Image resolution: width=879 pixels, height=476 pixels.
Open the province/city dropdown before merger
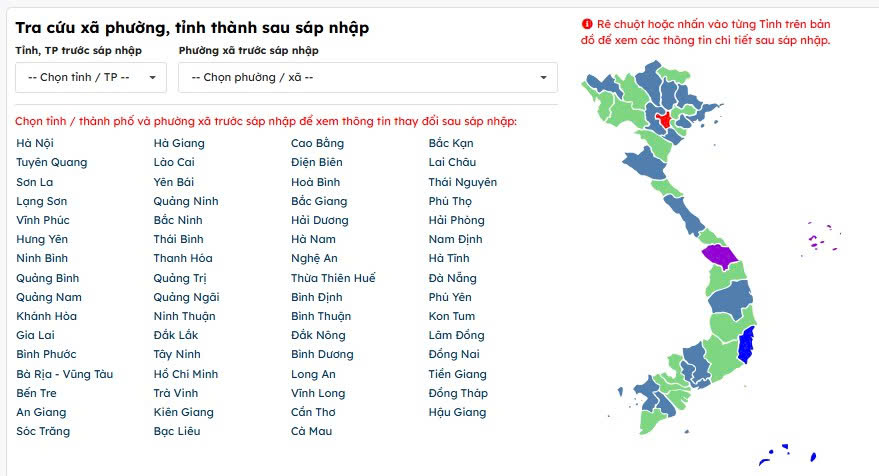90,77
